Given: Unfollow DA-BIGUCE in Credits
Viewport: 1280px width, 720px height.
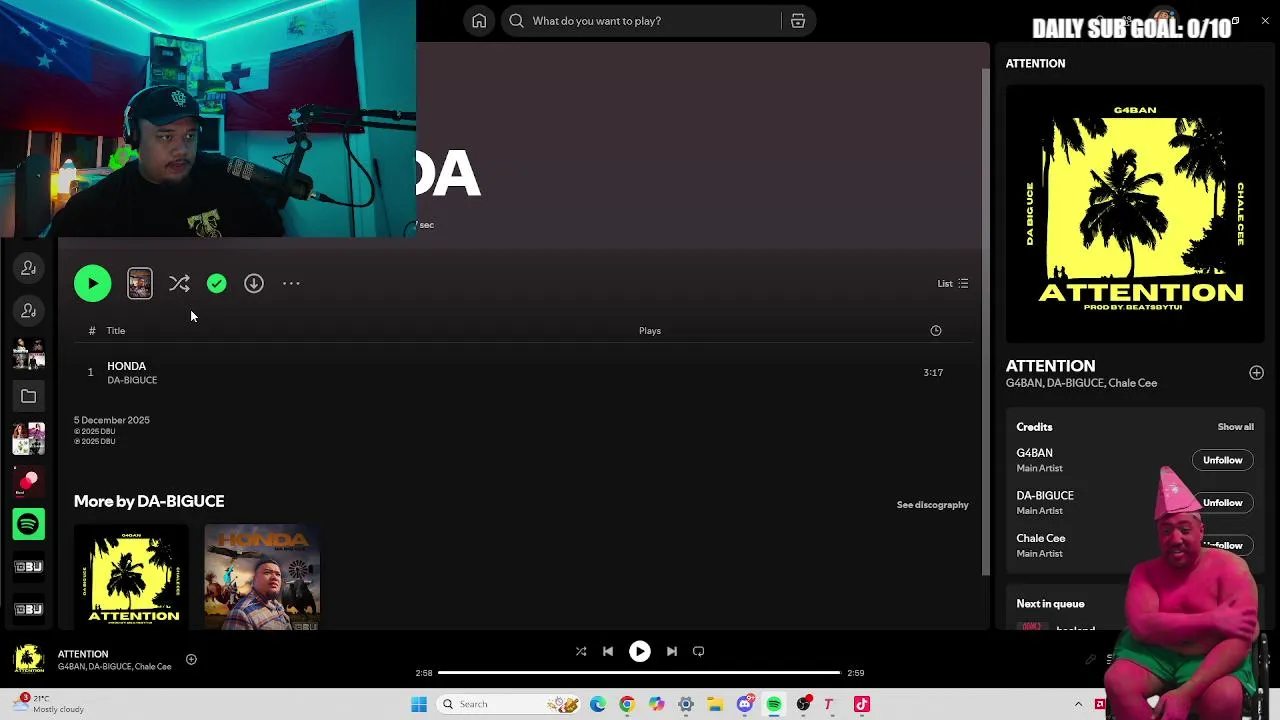Looking at the screenshot, I should pos(1222,503).
